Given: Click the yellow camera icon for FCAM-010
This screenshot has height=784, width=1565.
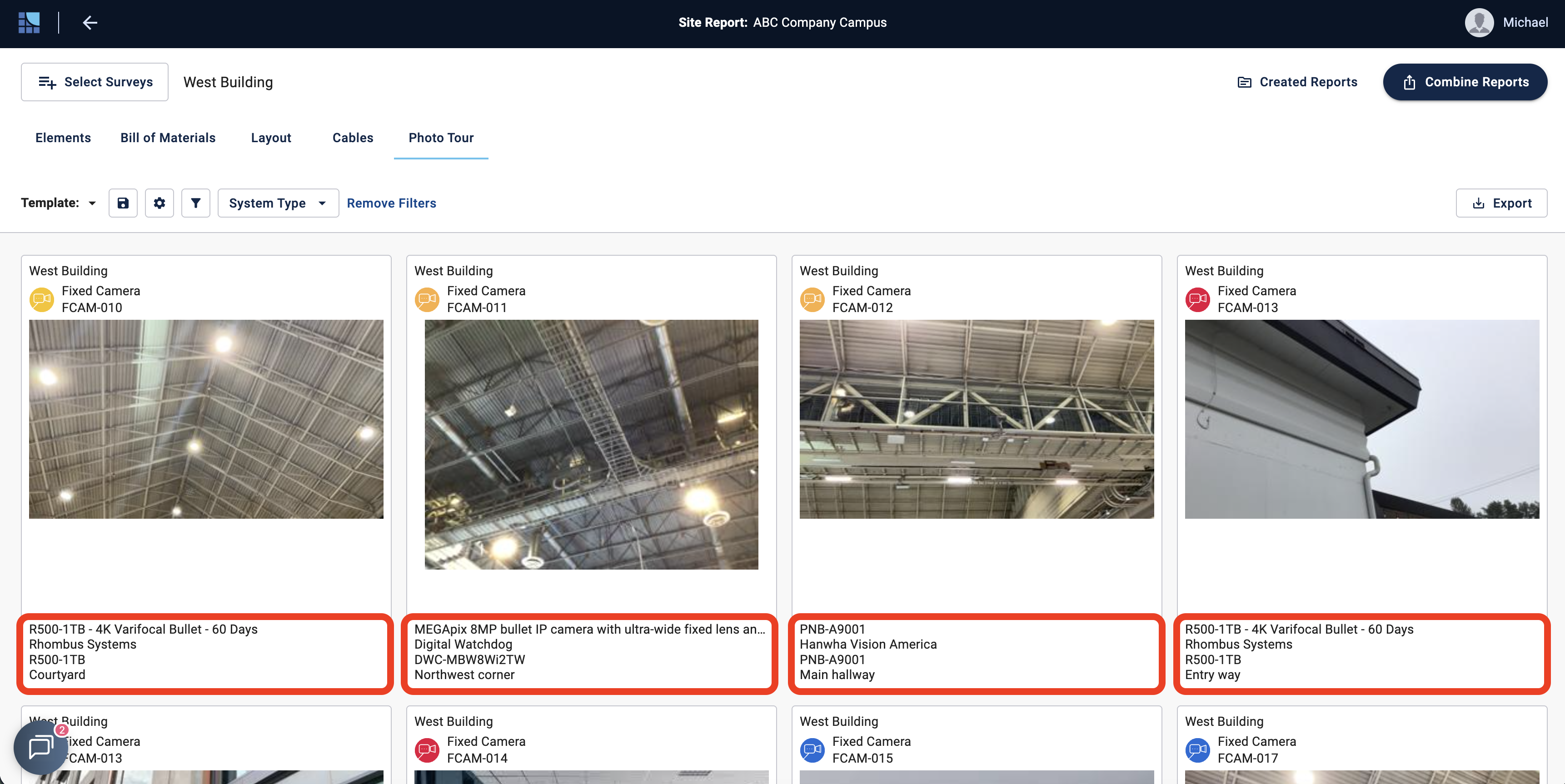Looking at the screenshot, I should click(x=42, y=299).
